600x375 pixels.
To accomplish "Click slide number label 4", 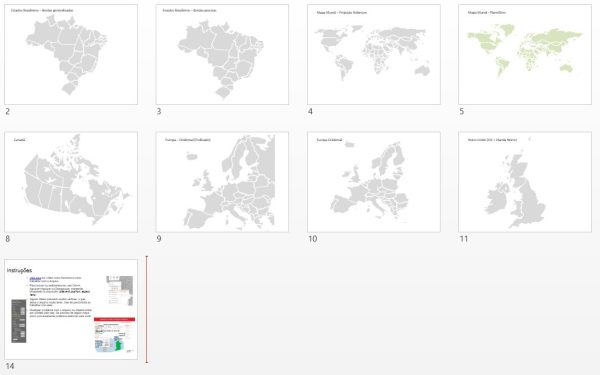I will (310, 111).
